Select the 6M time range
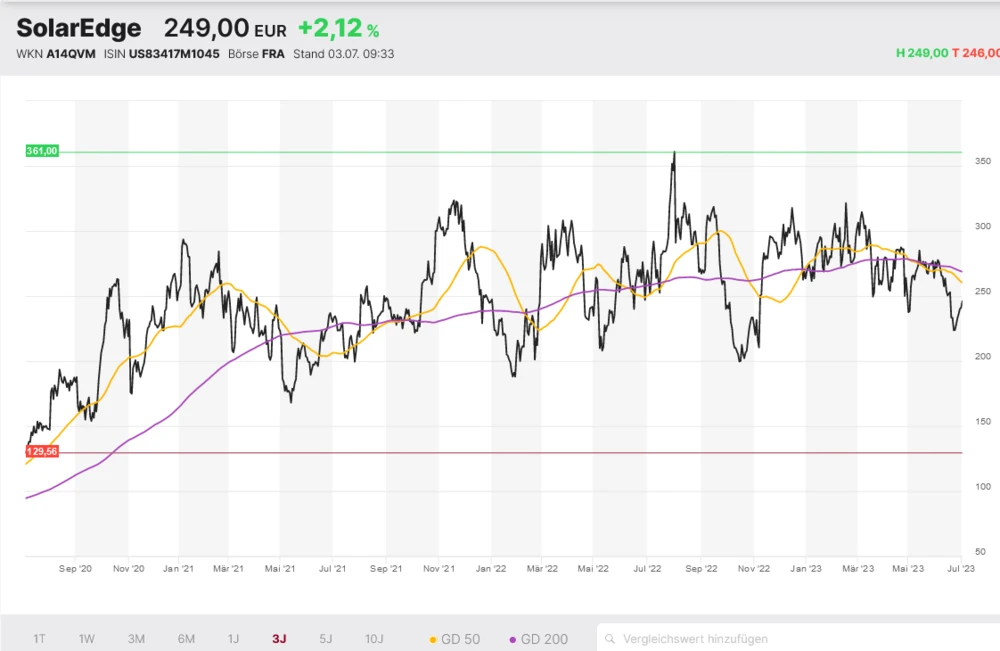Screen dimensions: 1000x651 186,638
